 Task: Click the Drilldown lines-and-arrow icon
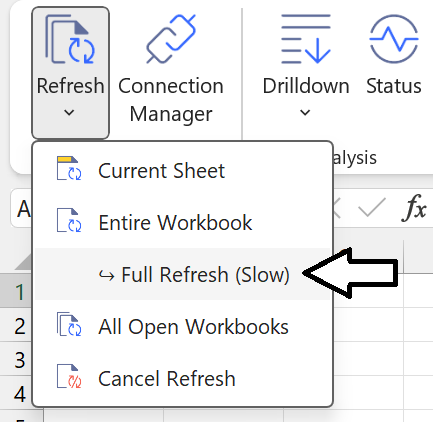coord(306,39)
